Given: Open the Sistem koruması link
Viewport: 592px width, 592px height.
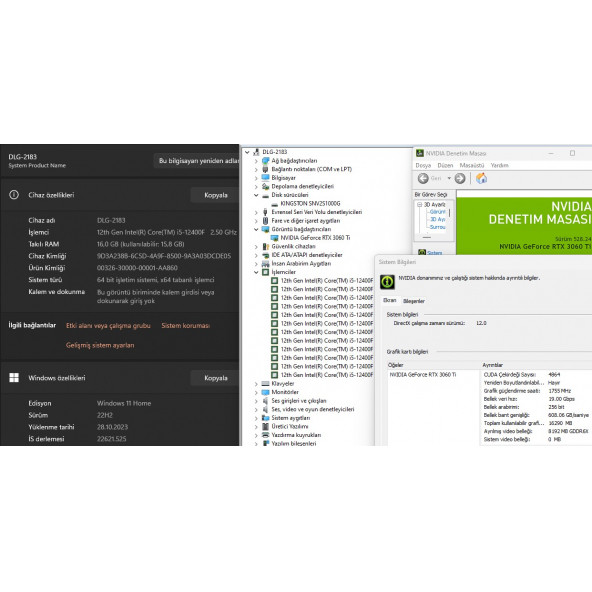Looking at the screenshot, I should click(x=185, y=325).
